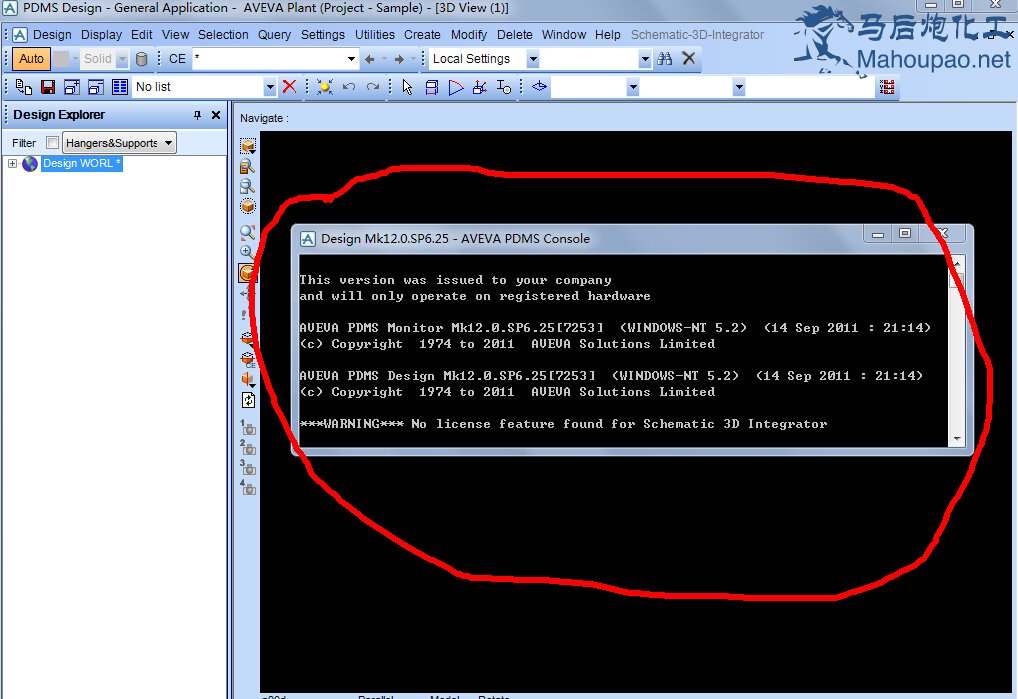Image resolution: width=1018 pixels, height=699 pixels.
Task: Open the second empty dropdown in the lower toolbar
Action: coord(739,87)
